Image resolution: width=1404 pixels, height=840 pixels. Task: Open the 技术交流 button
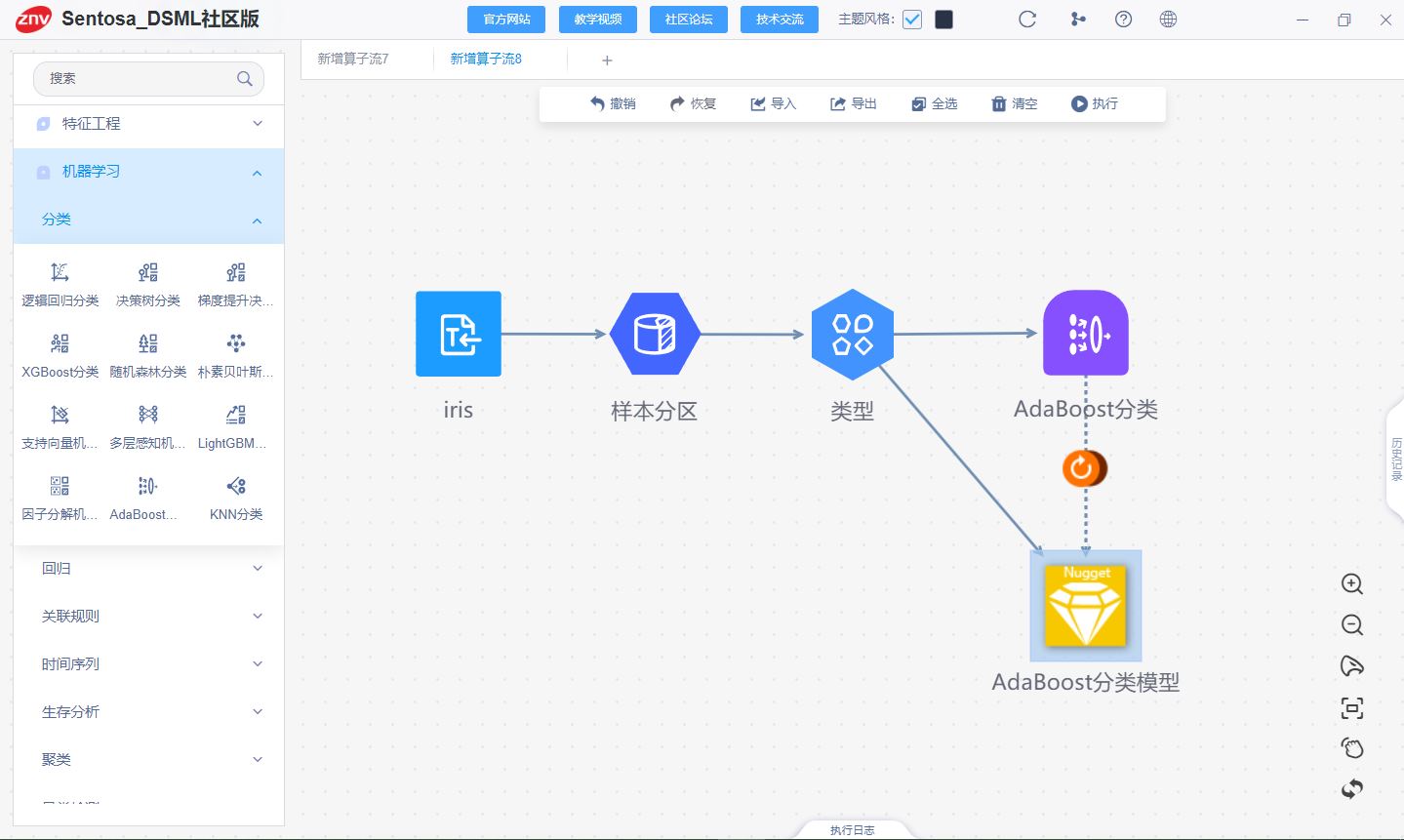click(x=780, y=20)
